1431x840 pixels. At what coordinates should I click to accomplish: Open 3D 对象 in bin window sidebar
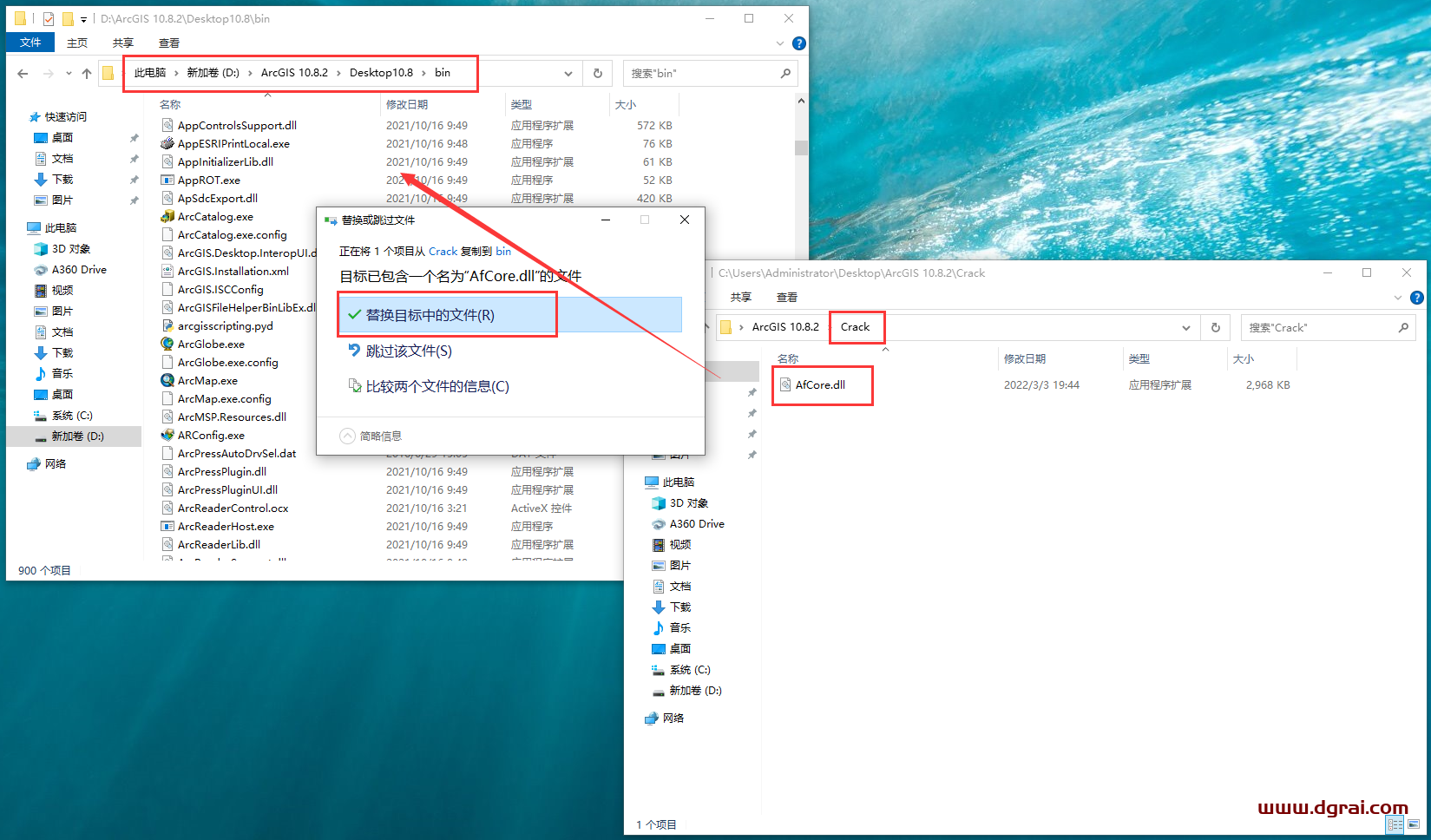(71, 248)
